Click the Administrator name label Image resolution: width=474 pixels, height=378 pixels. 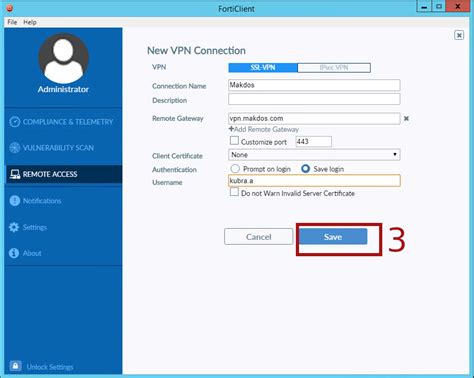point(63,89)
